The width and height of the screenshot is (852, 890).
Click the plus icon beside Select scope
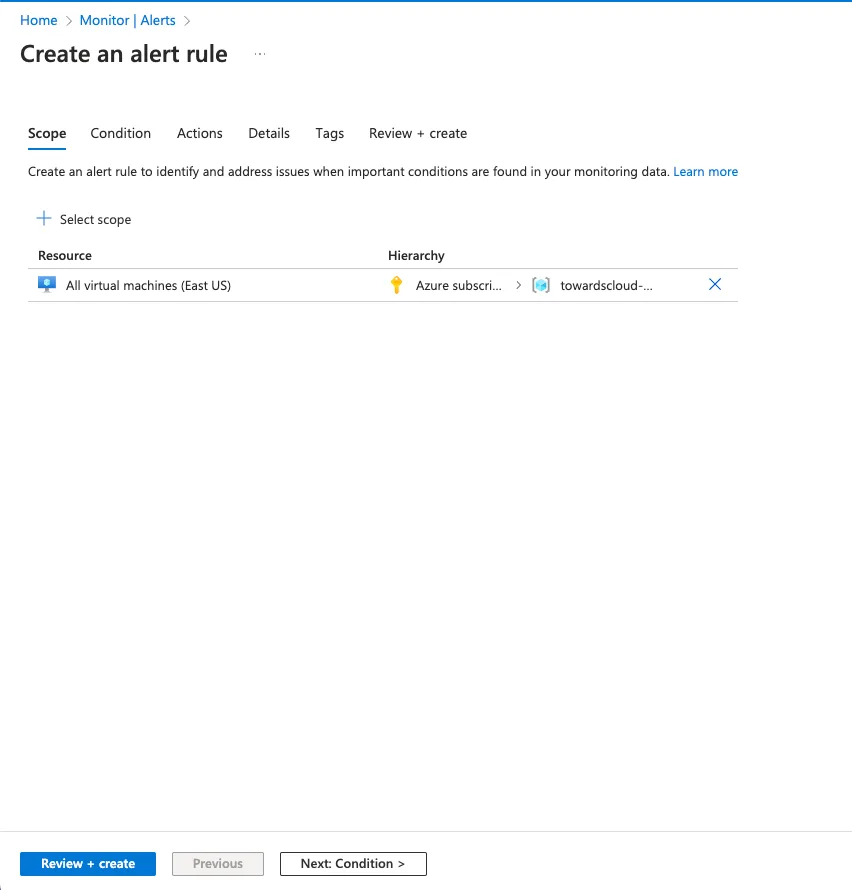tap(44, 219)
